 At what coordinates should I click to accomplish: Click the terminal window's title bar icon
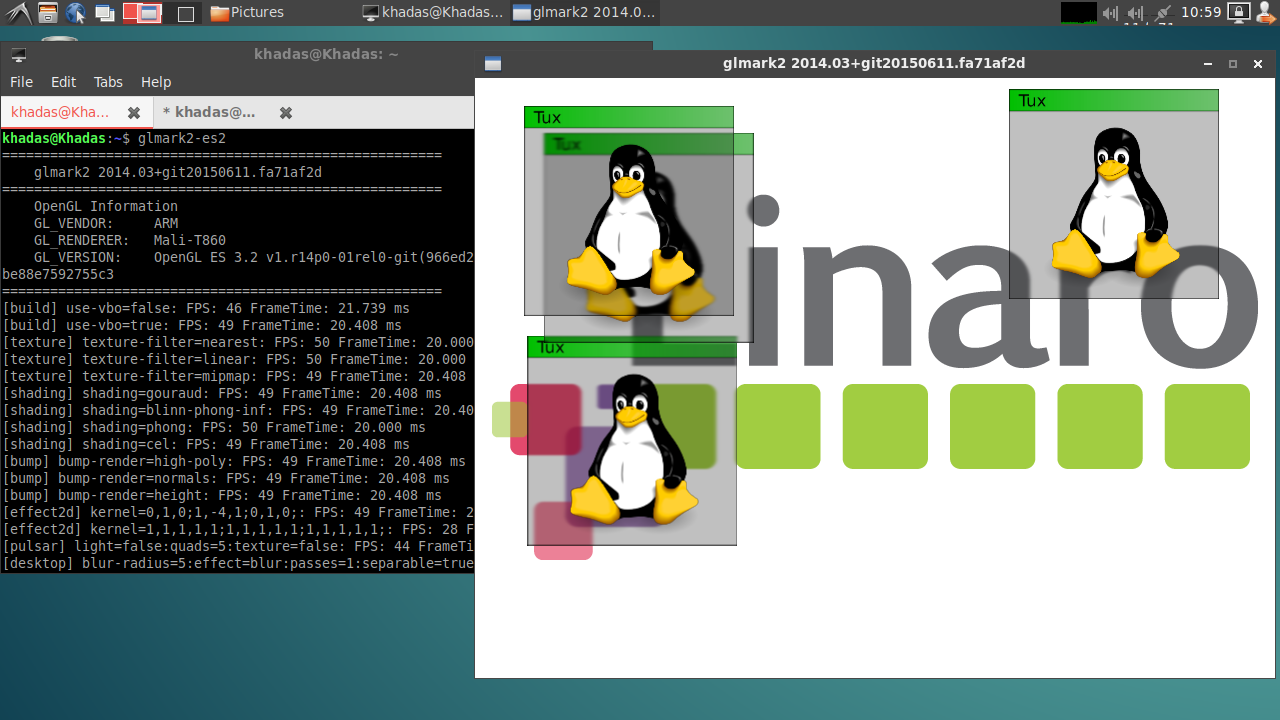(18, 55)
